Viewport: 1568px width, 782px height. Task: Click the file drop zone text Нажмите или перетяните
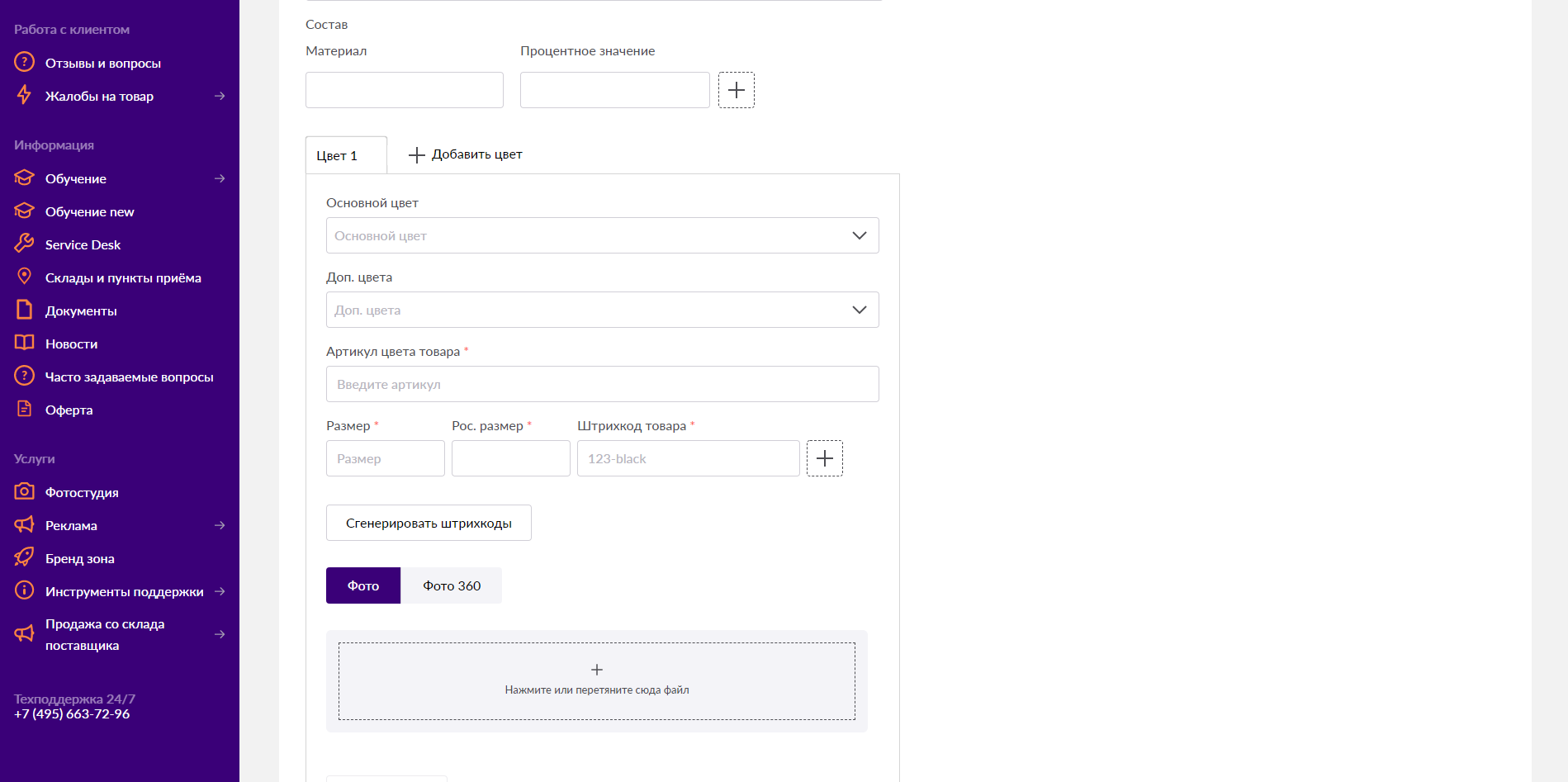click(597, 690)
